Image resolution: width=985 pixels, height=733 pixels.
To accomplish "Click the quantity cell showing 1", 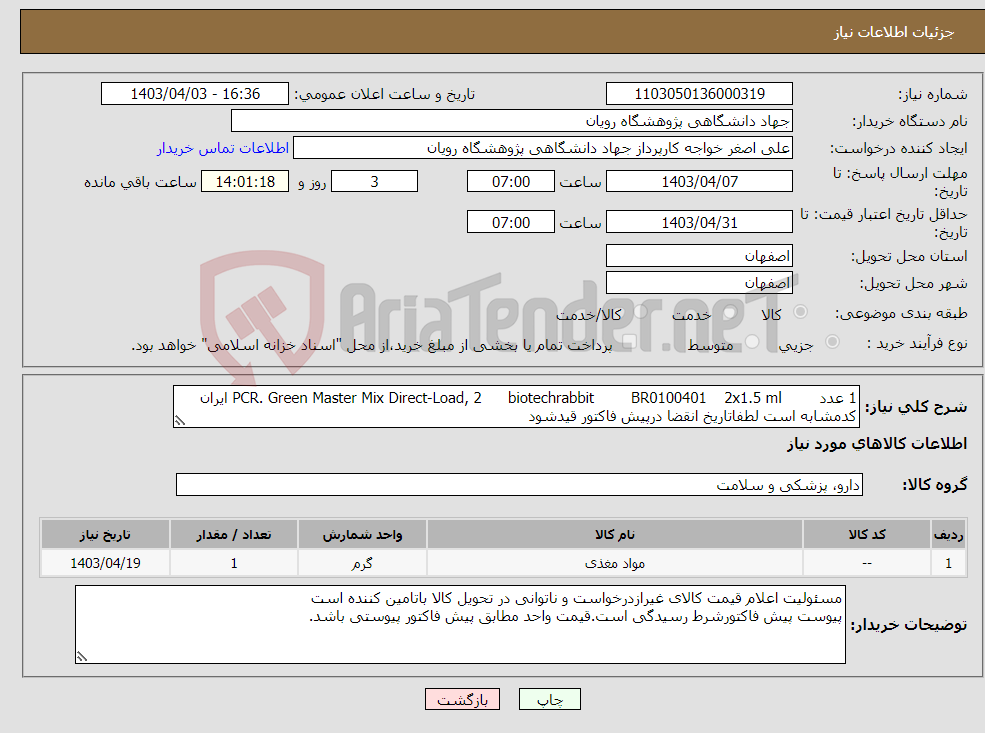I will click(234, 563).
